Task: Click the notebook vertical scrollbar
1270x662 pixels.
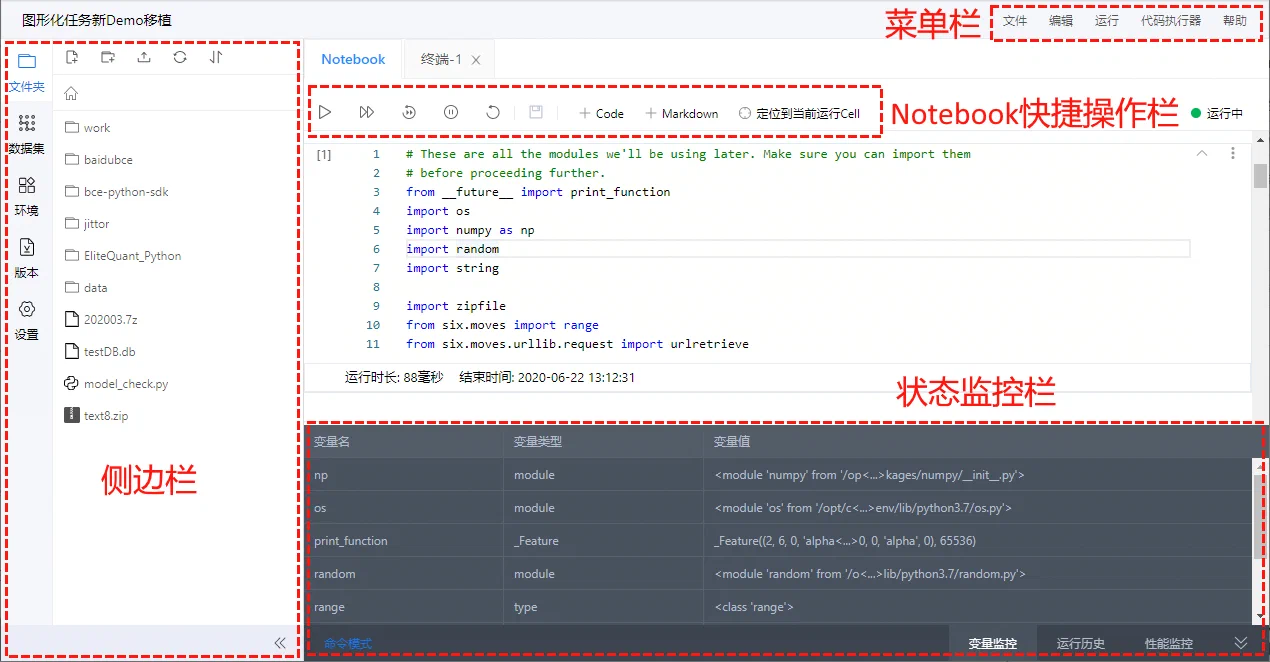Action: [x=1260, y=176]
